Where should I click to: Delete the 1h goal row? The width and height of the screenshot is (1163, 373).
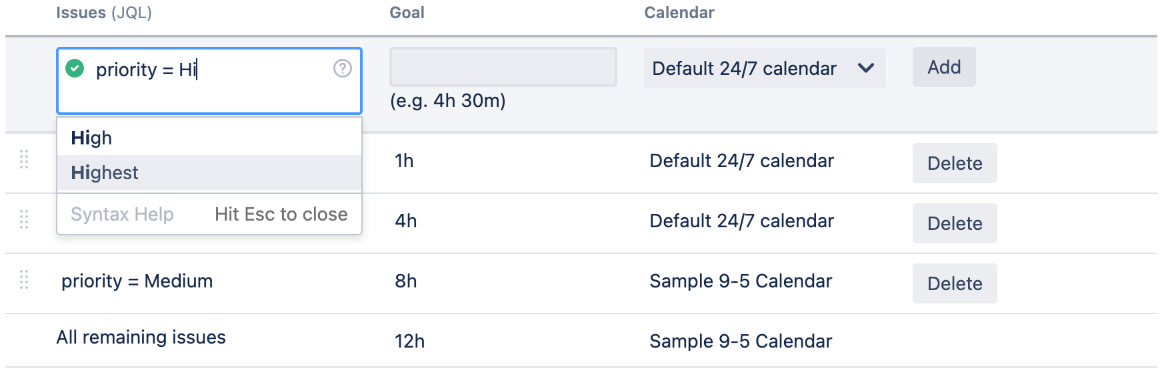pyautogui.click(x=955, y=163)
